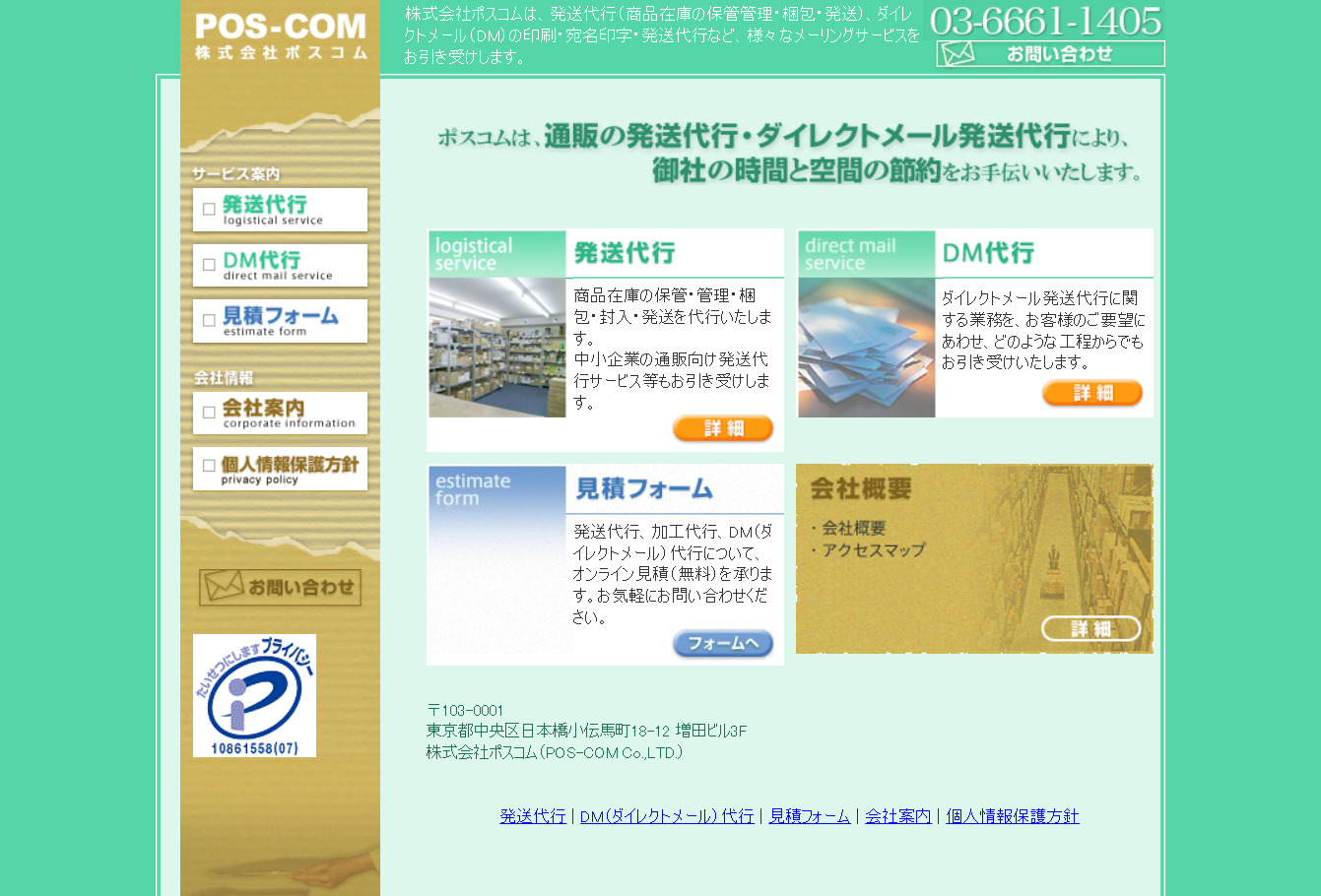Click the サービス案内 sidebar section heading
This screenshot has height=896, width=1321.
(236, 174)
